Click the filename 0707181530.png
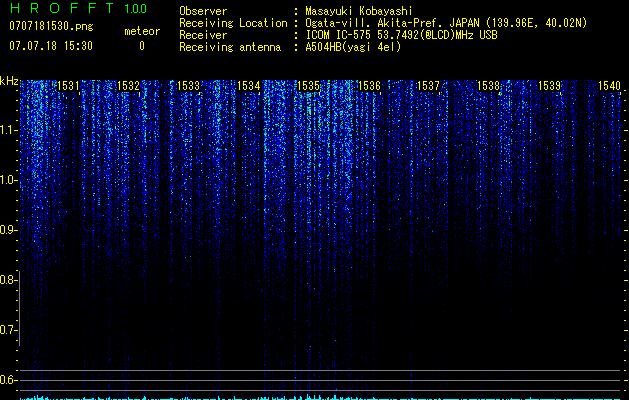The image size is (629, 400). click(51, 26)
